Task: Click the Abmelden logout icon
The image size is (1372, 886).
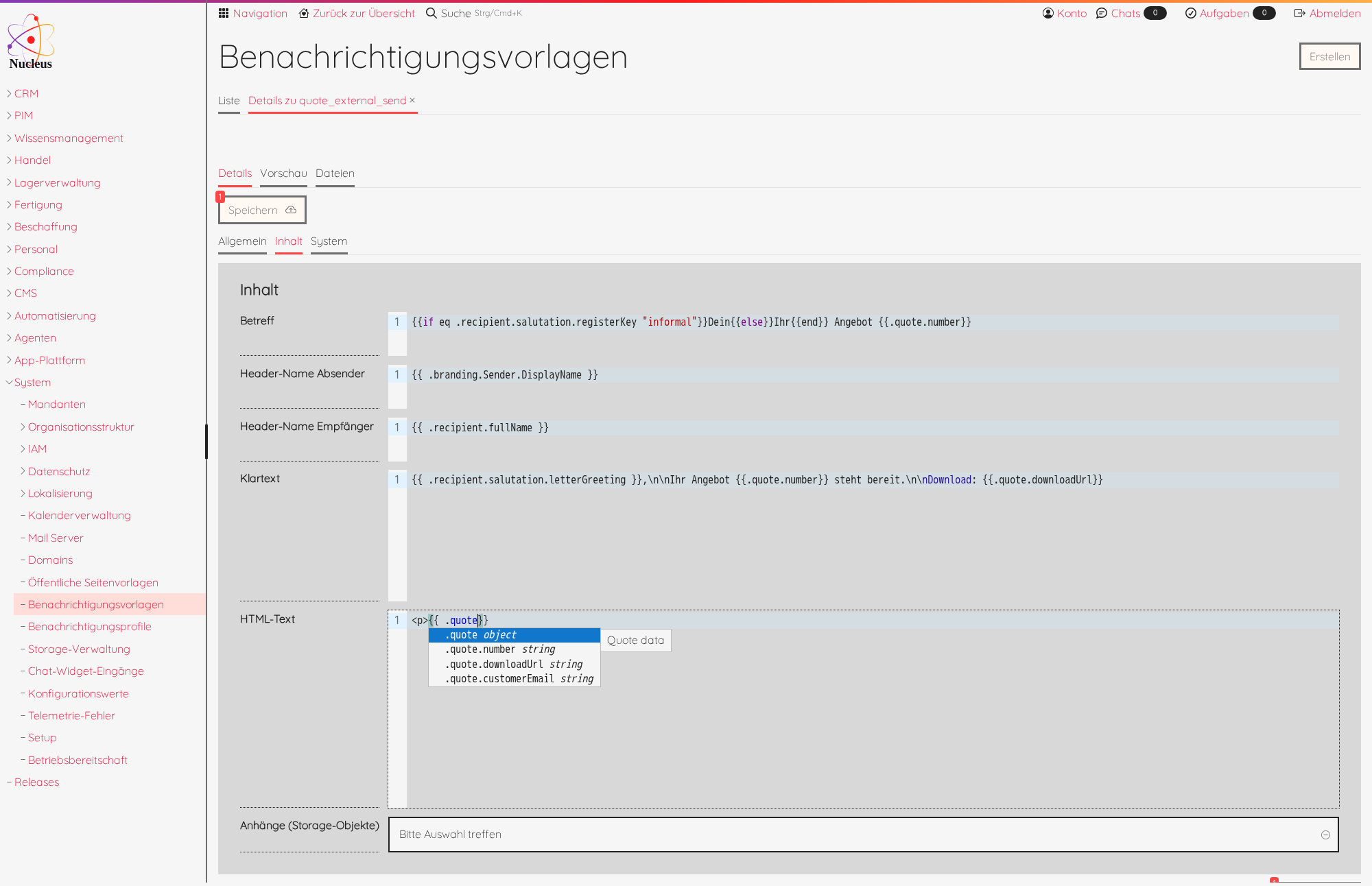Action: pyautogui.click(x=1299, y=13)
